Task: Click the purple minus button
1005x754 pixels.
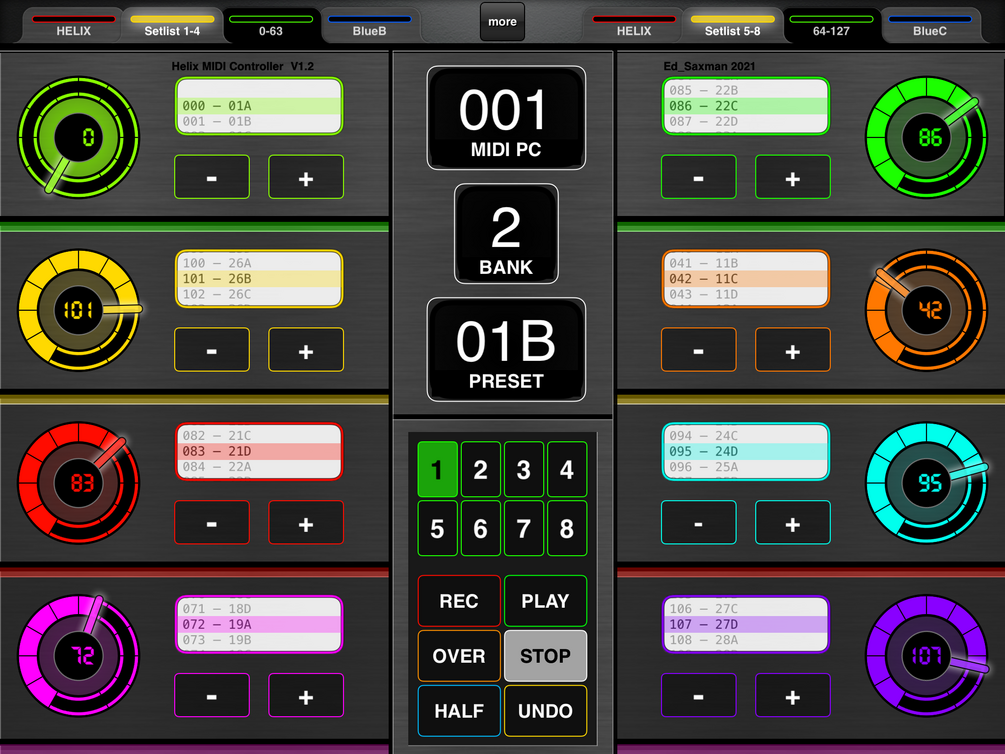Action: [699, 695]
